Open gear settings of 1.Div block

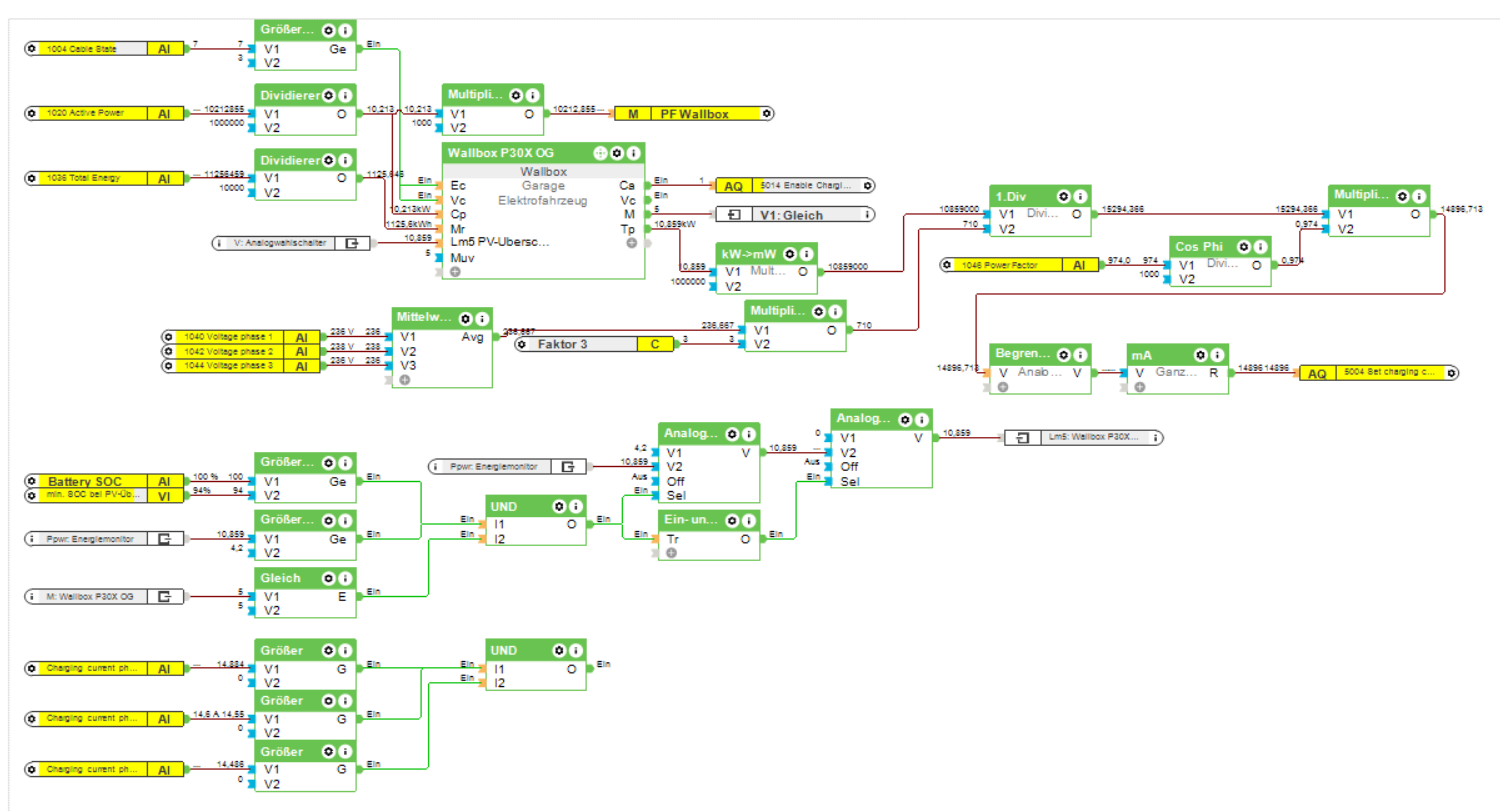(x=1064, y=196)
